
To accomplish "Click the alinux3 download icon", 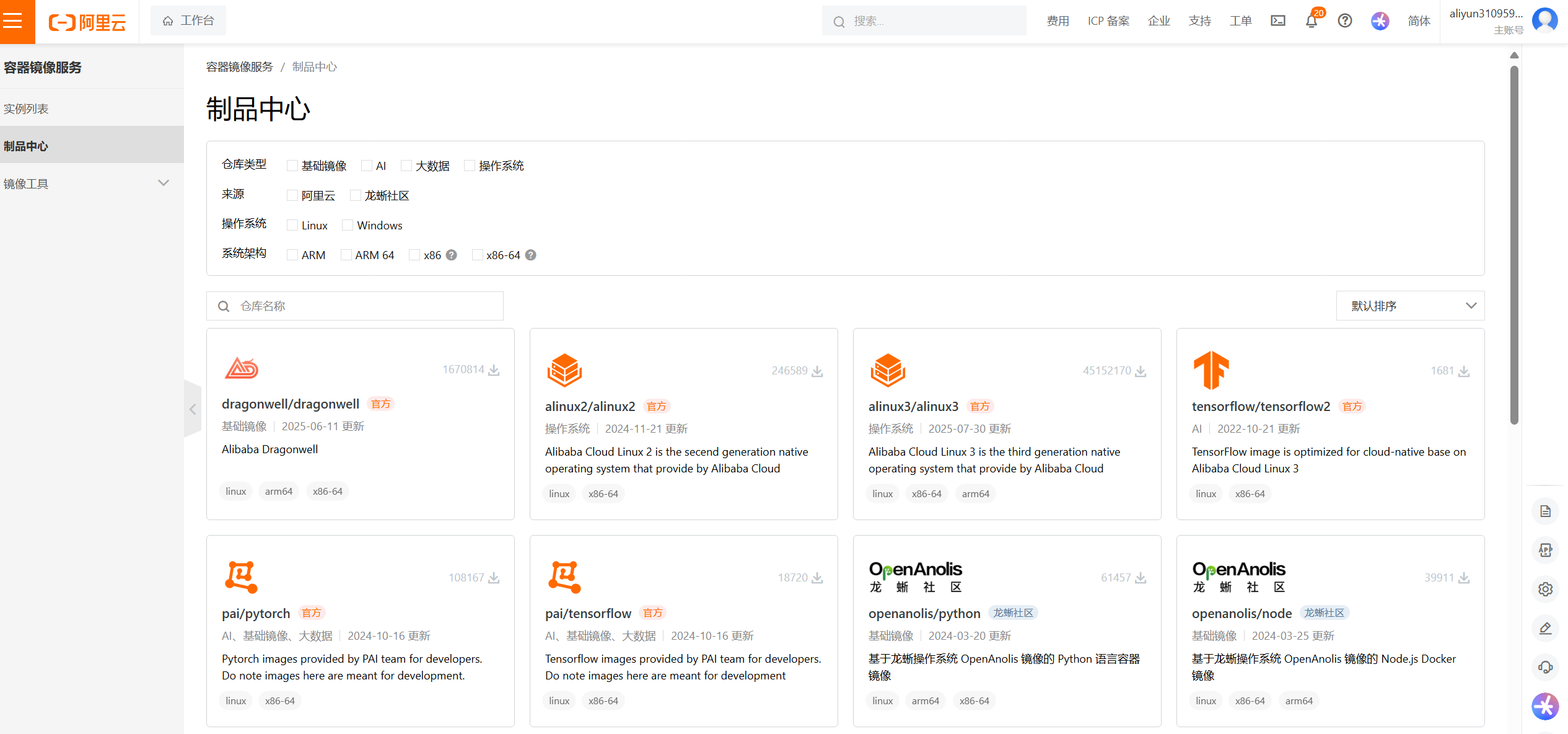I will tap(1141, 371).
